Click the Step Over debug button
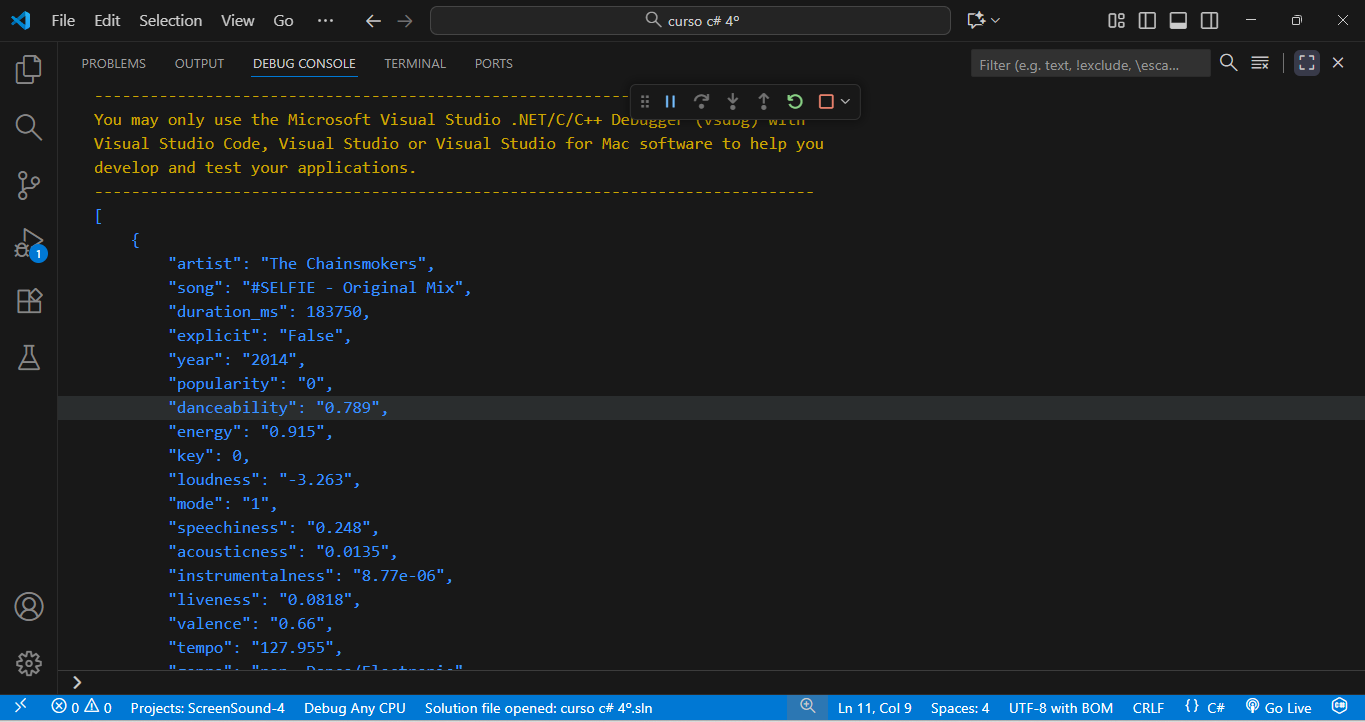The width and height of the screenshot is (1365, 722). [x=702, y=101]
